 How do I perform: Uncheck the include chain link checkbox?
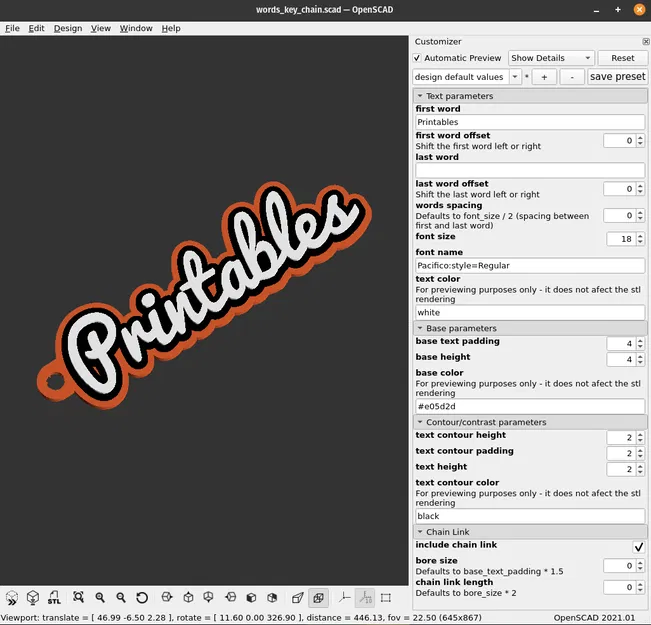coord(639,547)
